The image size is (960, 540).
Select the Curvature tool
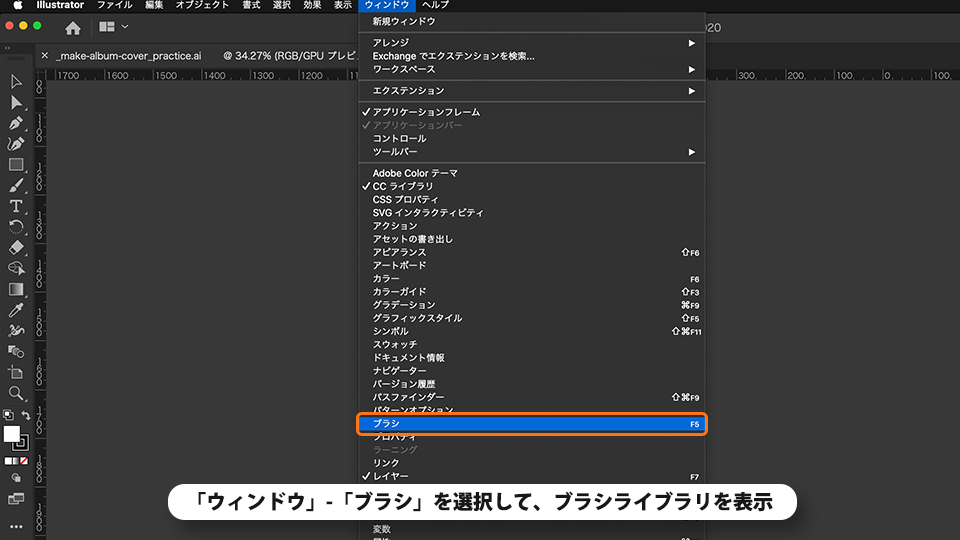16,144
